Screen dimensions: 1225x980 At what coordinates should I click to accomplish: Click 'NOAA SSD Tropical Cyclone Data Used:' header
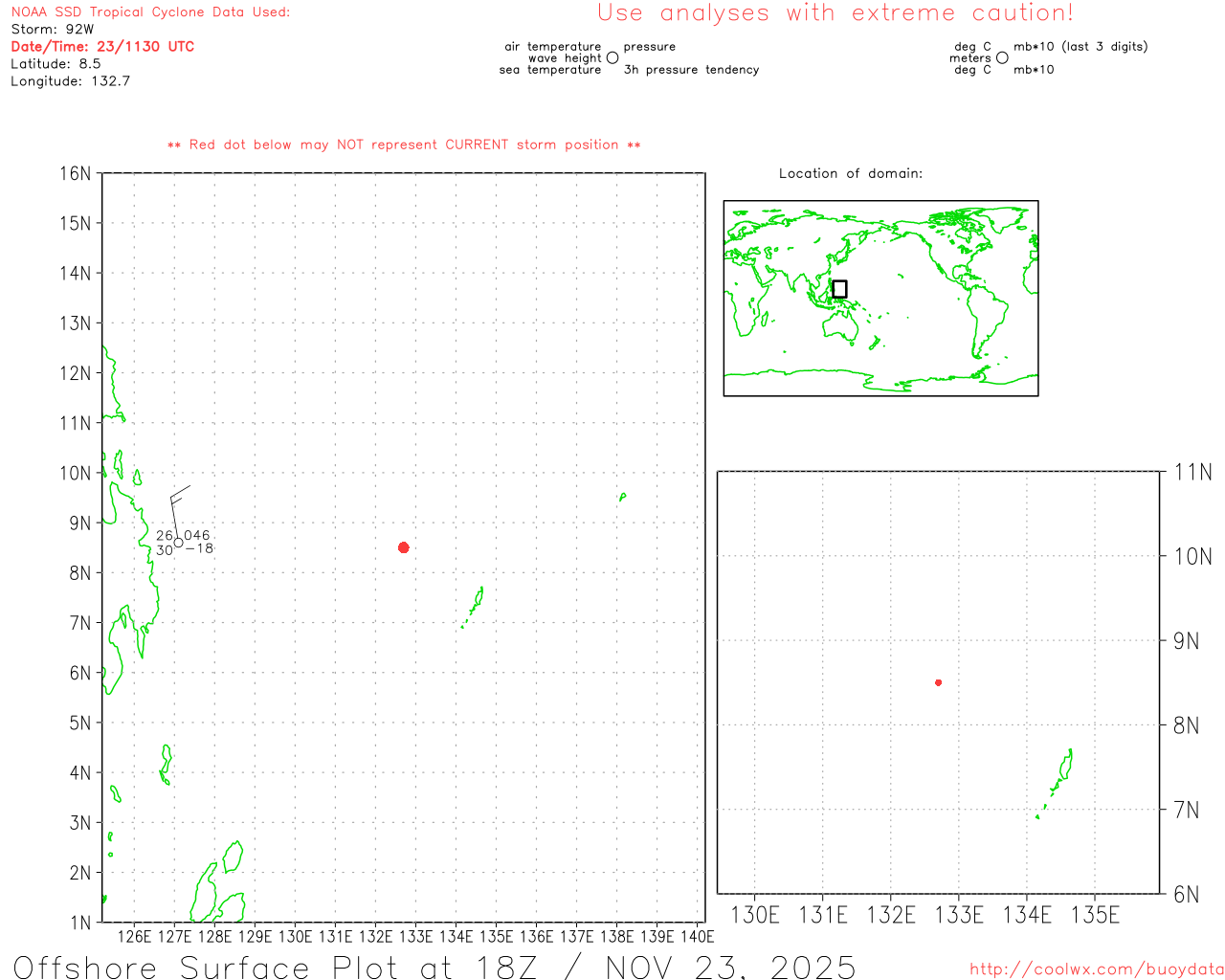click(x=150, y=12)
